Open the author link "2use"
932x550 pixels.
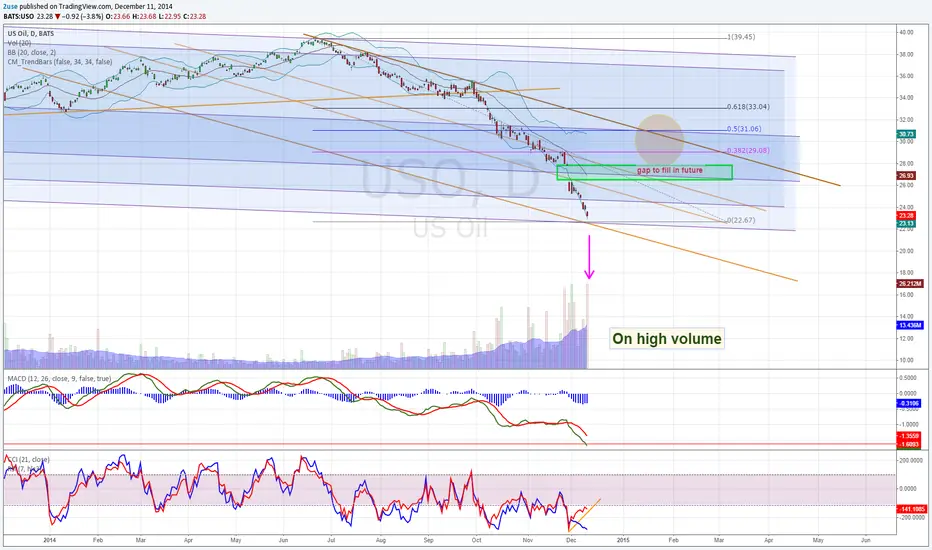click(11, 7)
